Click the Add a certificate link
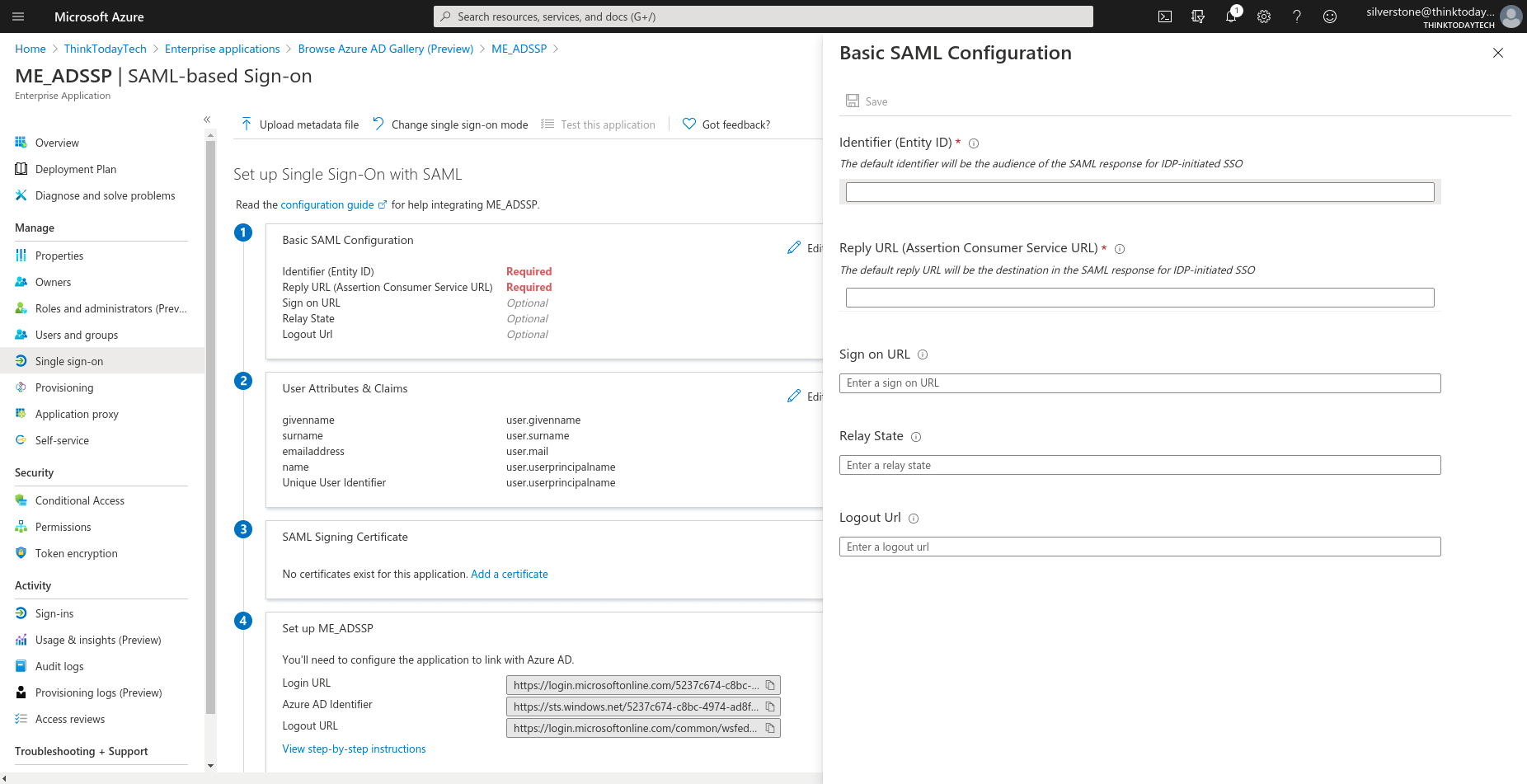The height and width of the screenshot is (784, 1527). click(510, 574)
